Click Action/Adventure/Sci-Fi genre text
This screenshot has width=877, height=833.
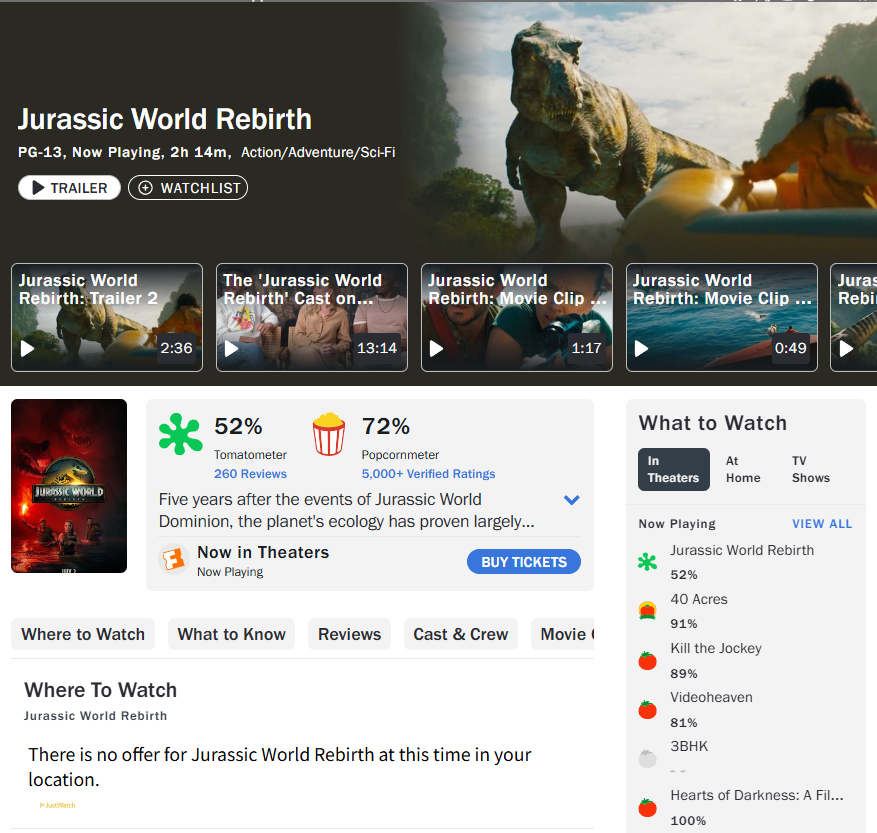(318, 152)
